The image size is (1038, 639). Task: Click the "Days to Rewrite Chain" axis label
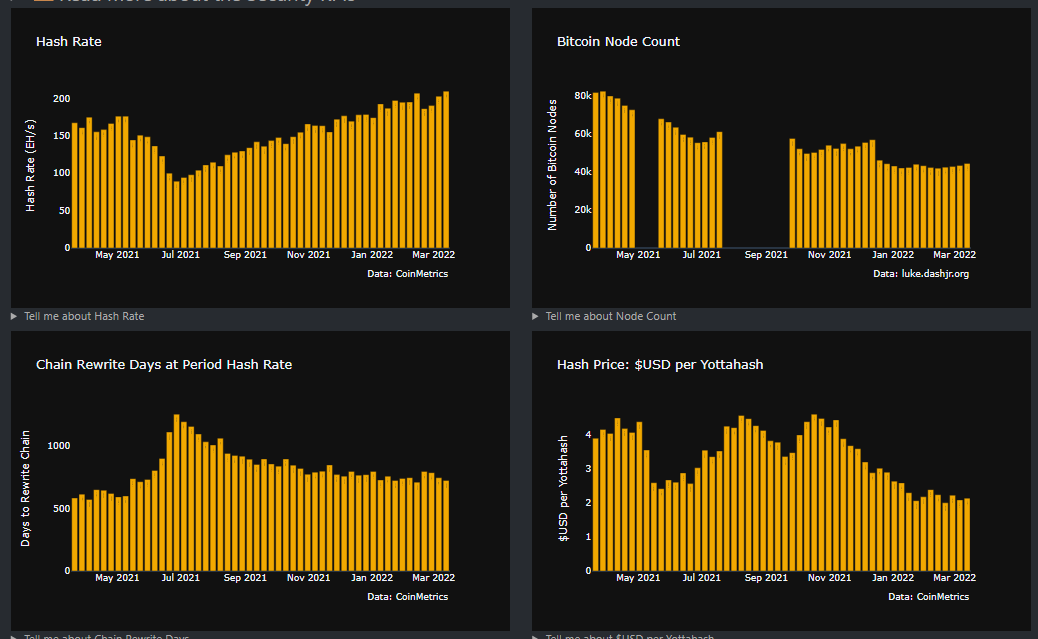coord(28,489)
